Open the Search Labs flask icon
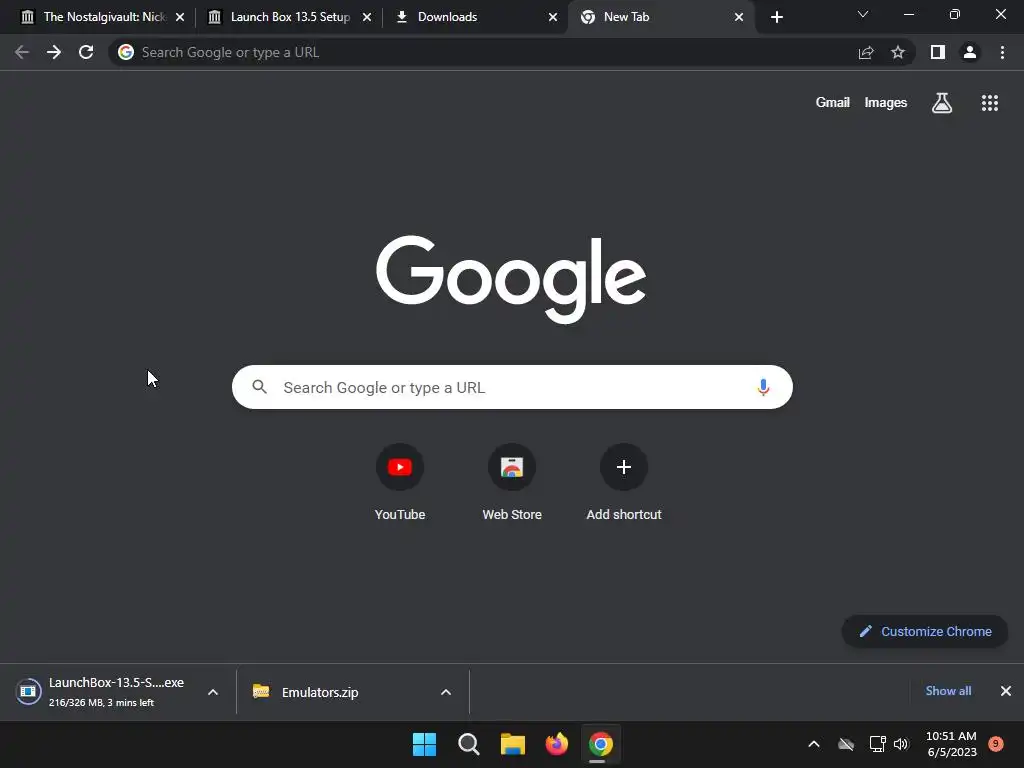This screenshot has height=768, width=1024. point(942,103)
